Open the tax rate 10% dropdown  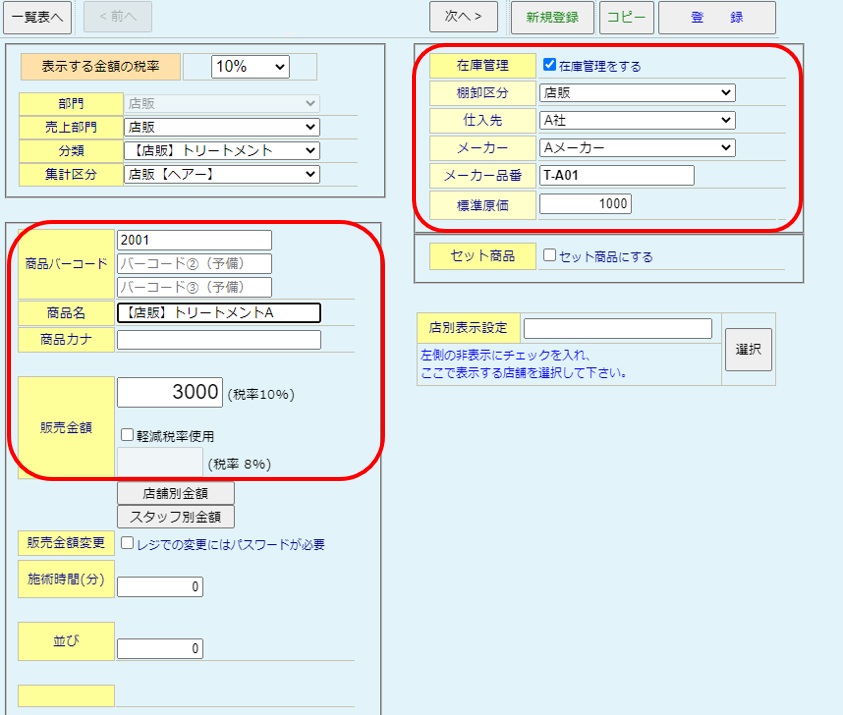click(x=250, y=66)
